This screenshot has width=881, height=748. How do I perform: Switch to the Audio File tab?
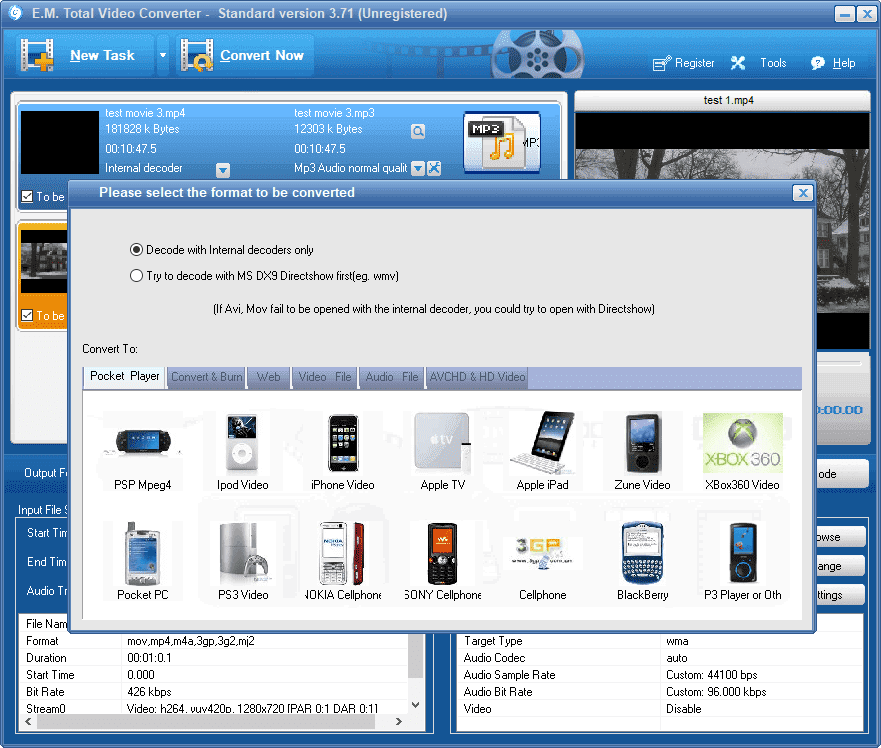tap(392, 377)
